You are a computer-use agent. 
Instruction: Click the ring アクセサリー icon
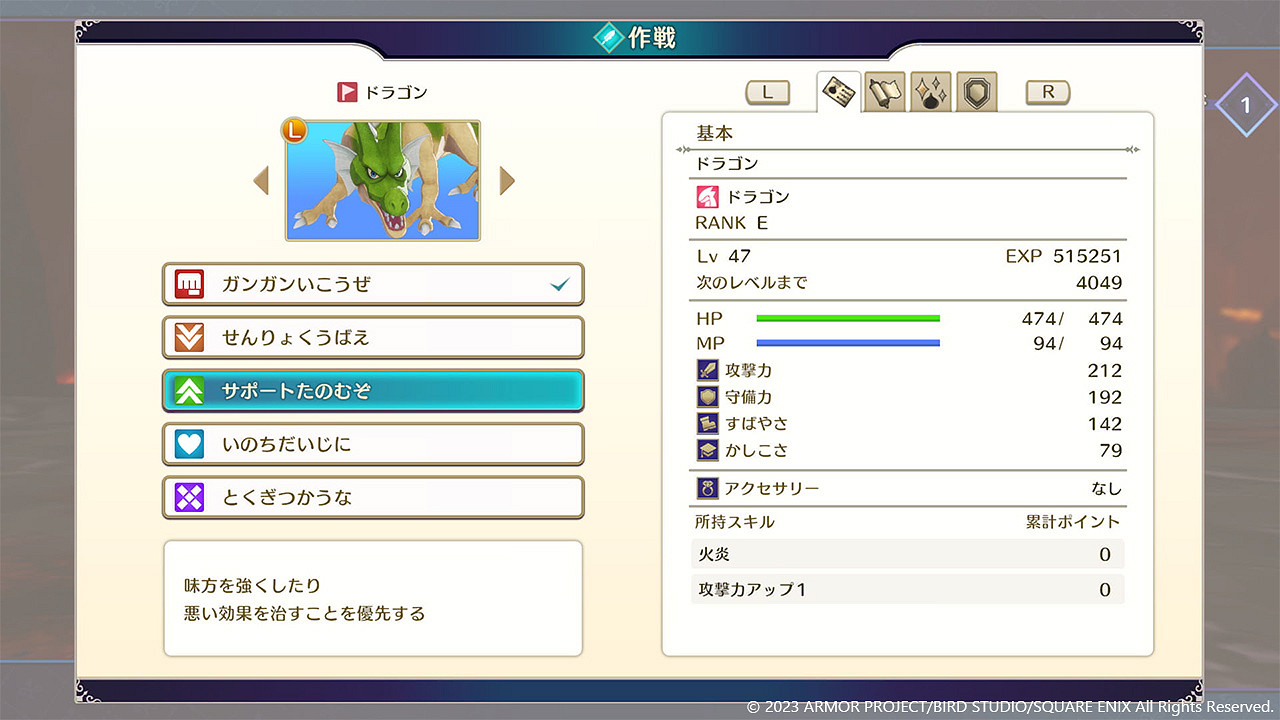(x=707, y=489)
